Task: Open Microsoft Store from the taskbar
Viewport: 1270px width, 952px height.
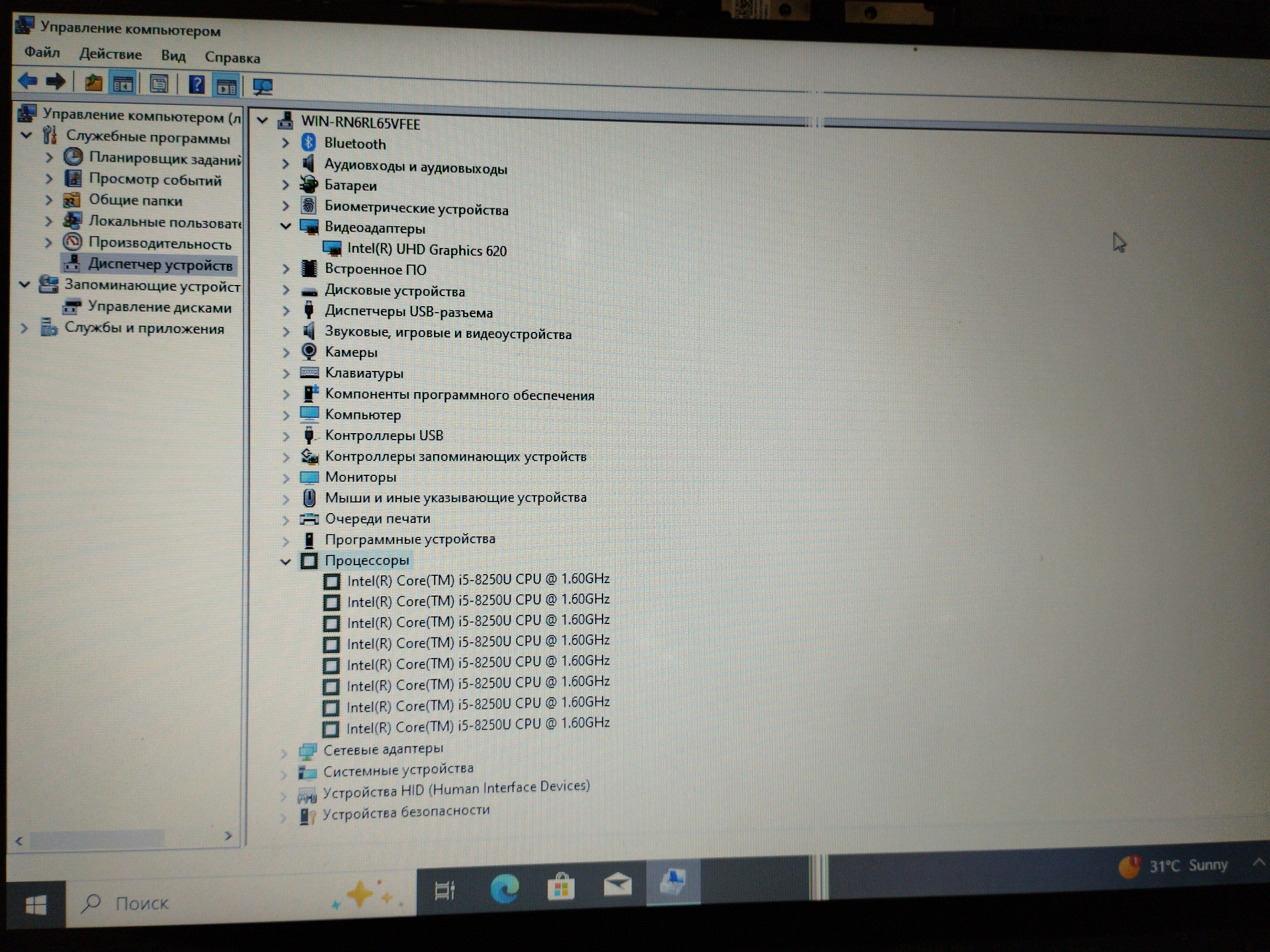Action: 560,887
